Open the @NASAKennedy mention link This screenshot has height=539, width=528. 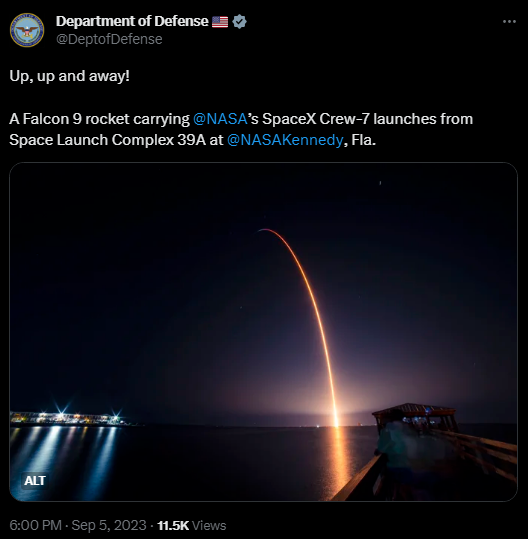[285, 140]
